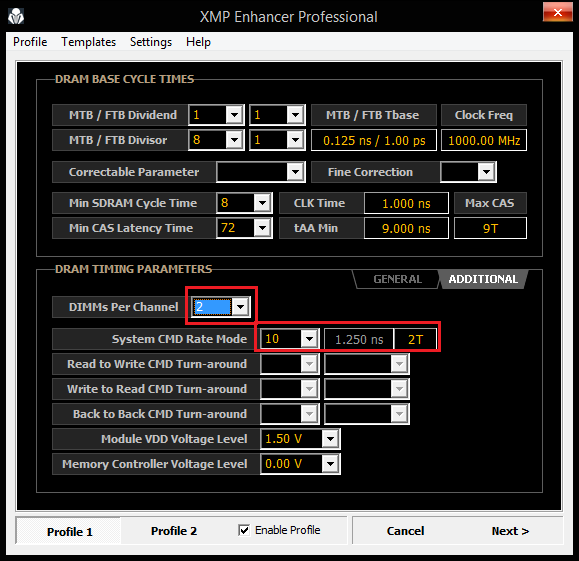Open System CMD Rate Mode dropdown
This screenshot has height=561, width=579.
309,339
